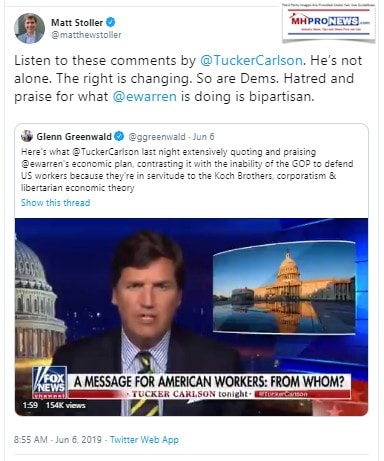Screen dimensions: 384x461
Task: Open the @ewarren mention link
Action: pos(145,97)
